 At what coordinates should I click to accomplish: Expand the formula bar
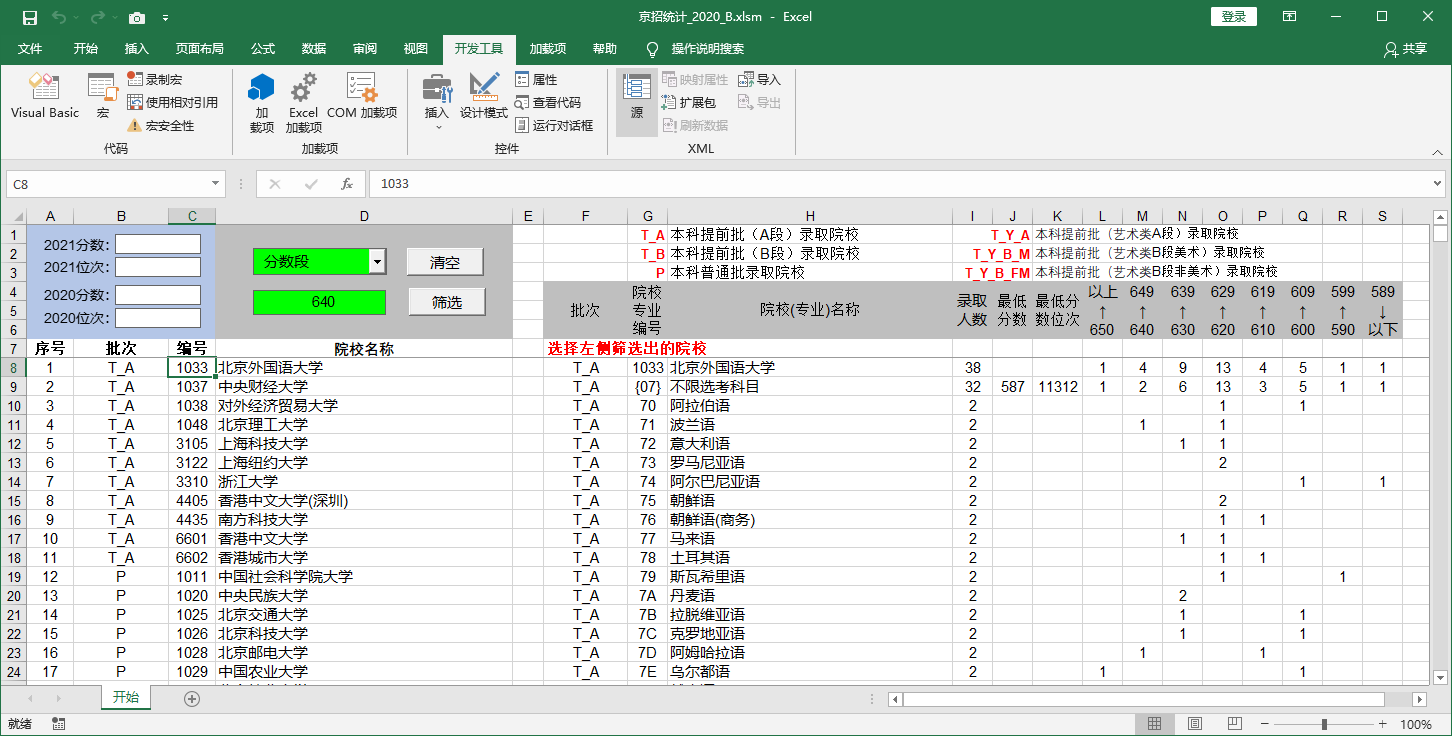coord(1437,184)
